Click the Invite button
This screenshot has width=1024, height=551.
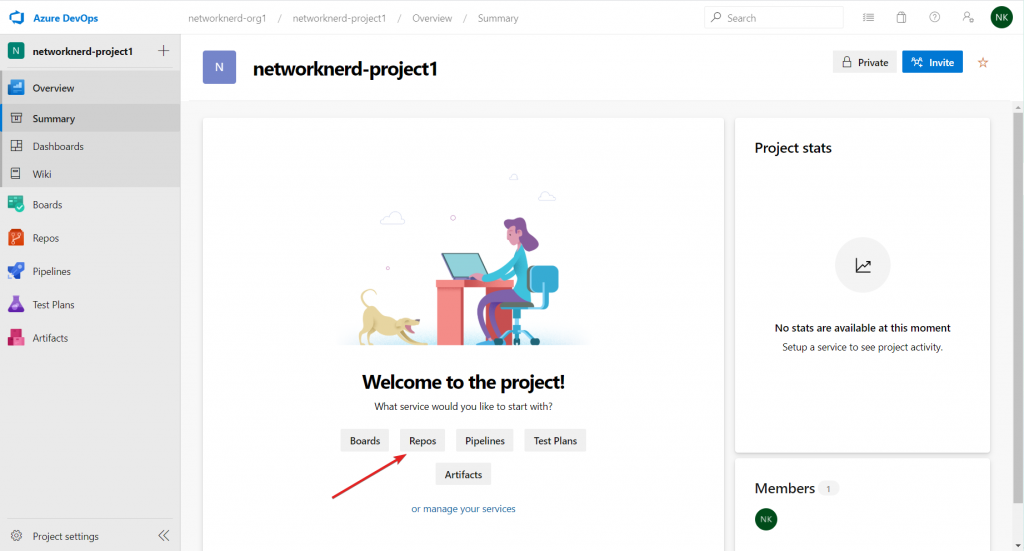pos(933,62)
